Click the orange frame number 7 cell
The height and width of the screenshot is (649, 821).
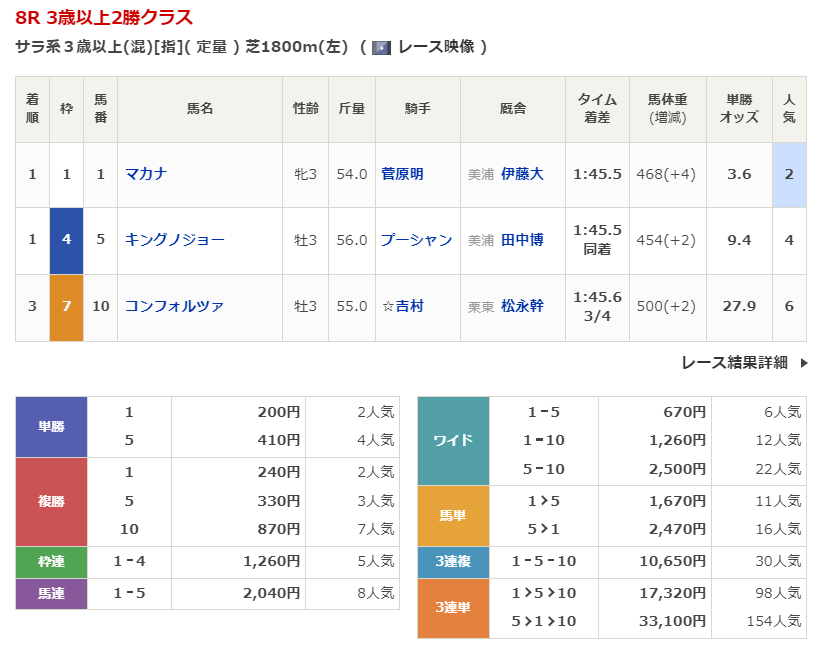point(66,306)
